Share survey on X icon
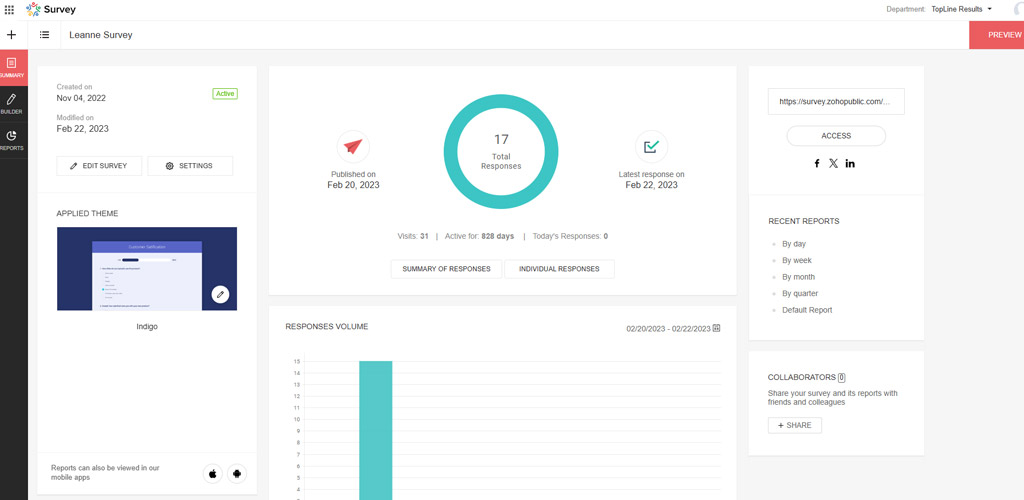Viewport: 1024px width, 500px height. 833,164
